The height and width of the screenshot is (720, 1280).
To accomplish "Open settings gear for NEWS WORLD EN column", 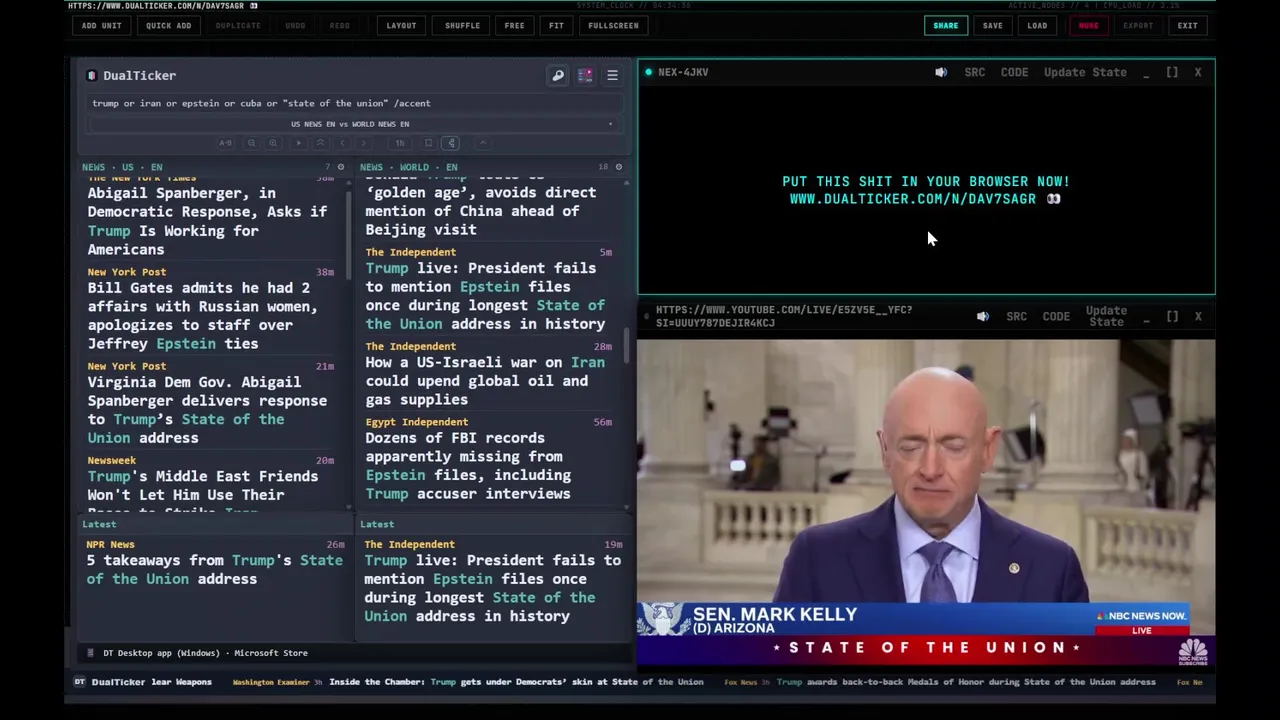I will tap(619, 167).
